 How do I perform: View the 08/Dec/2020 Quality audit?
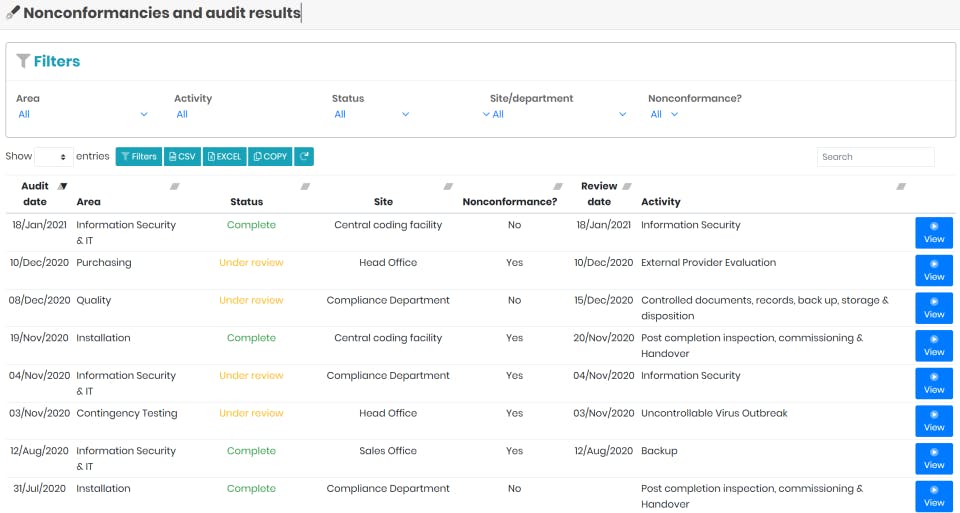click(934, 308)
